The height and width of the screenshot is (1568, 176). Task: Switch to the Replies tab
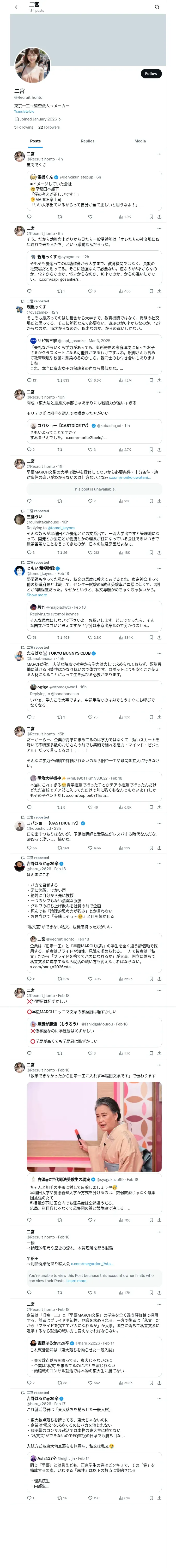(x=87, y=141)
